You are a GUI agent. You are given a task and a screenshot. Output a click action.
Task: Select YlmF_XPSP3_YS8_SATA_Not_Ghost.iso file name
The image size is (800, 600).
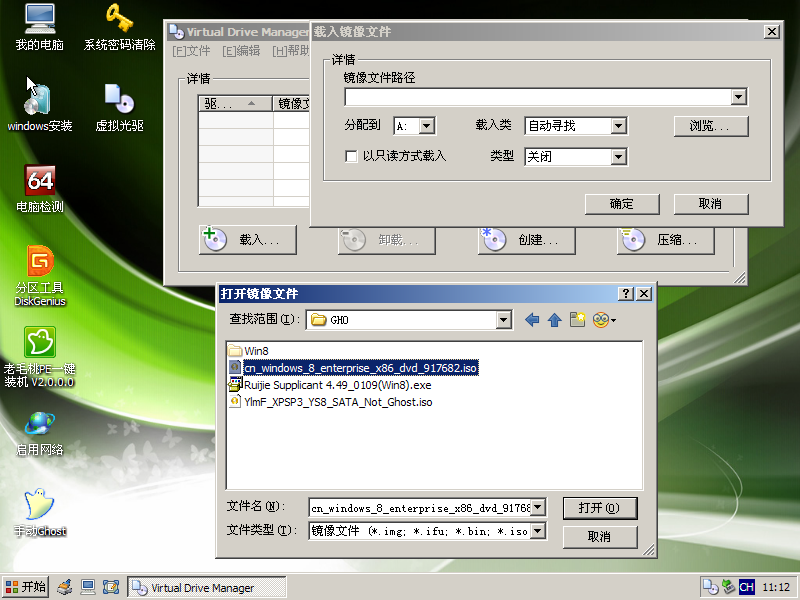[338, 402]
